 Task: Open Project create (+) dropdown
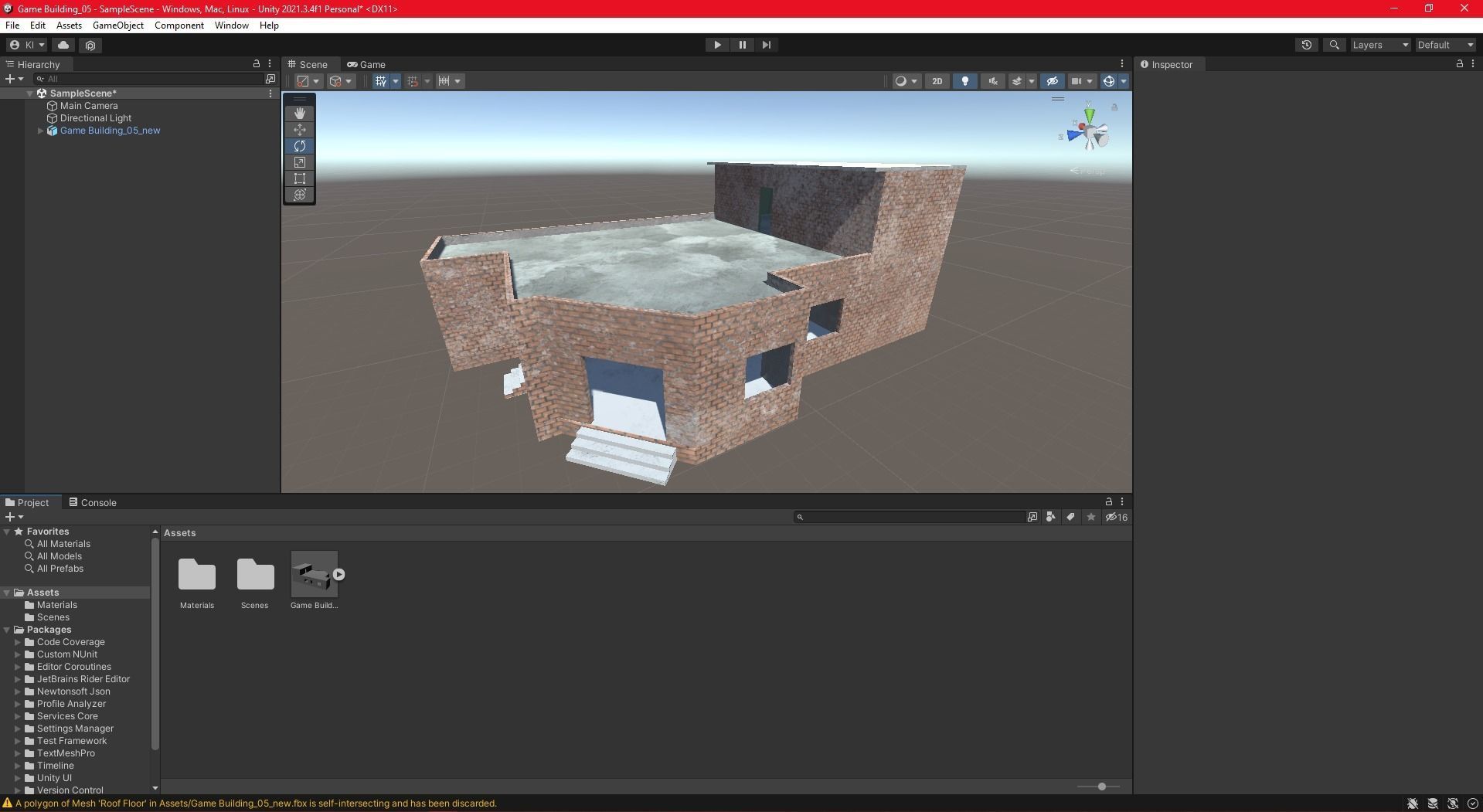tap(14, 517)
